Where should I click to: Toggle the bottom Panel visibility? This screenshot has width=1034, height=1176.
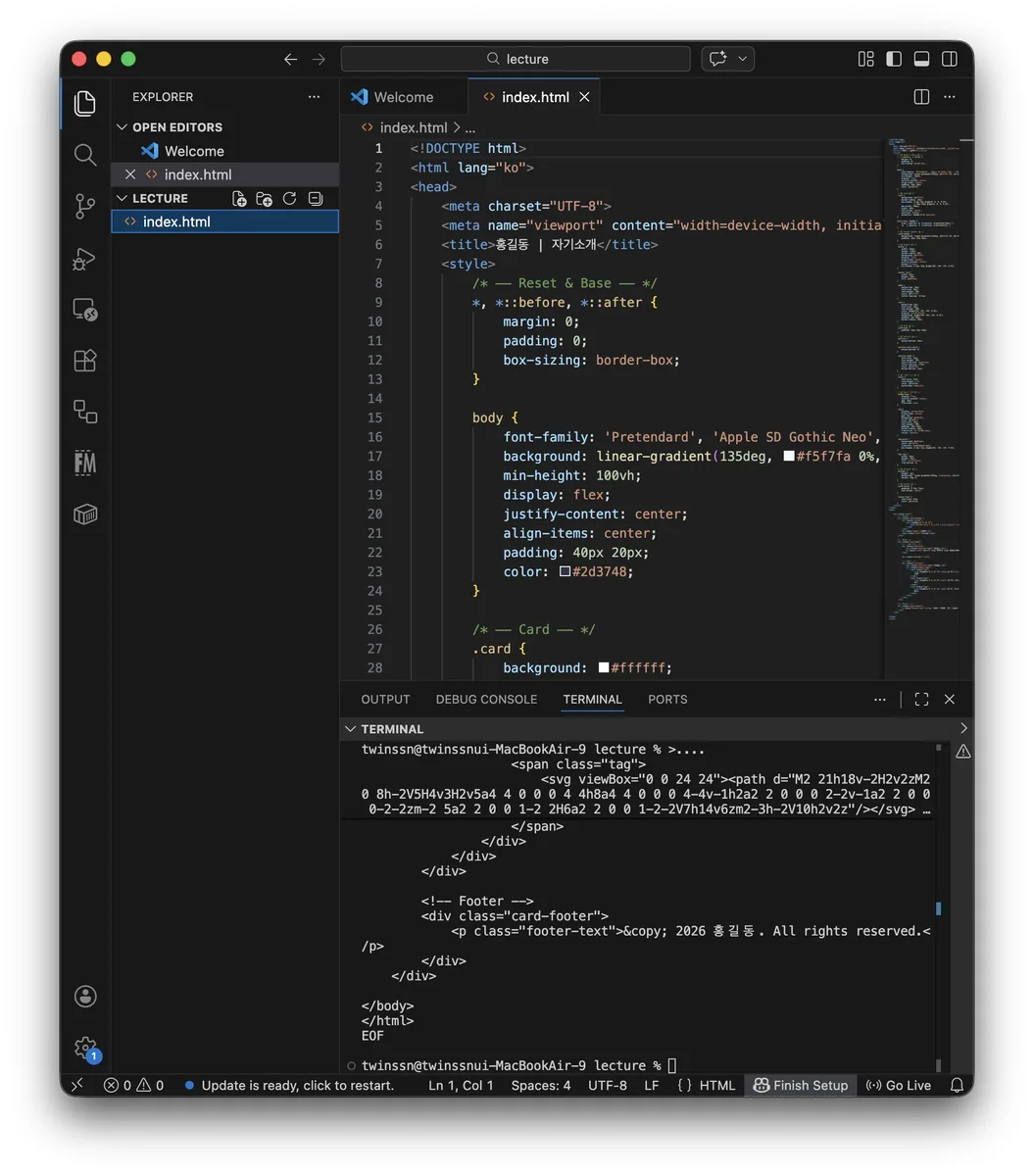tap(921, 59)
